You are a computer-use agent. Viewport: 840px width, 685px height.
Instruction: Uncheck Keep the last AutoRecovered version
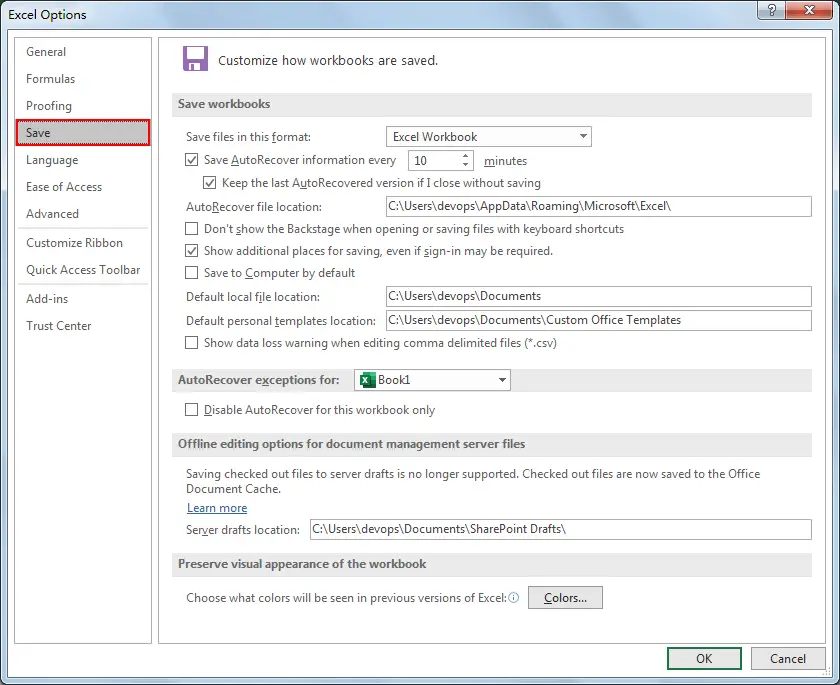(209, 183)
